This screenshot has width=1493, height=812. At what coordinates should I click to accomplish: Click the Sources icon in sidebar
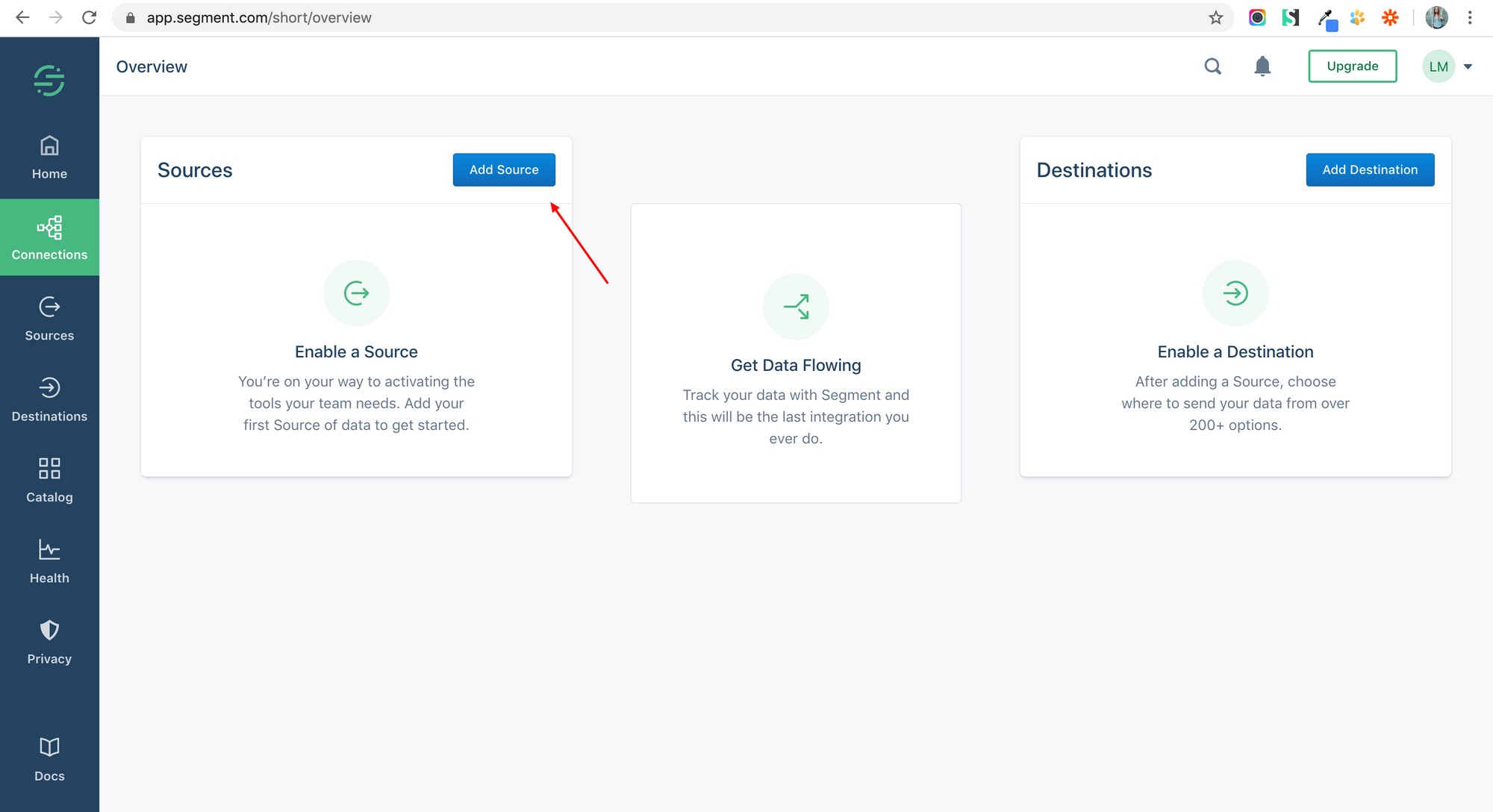tap(49, 306)
